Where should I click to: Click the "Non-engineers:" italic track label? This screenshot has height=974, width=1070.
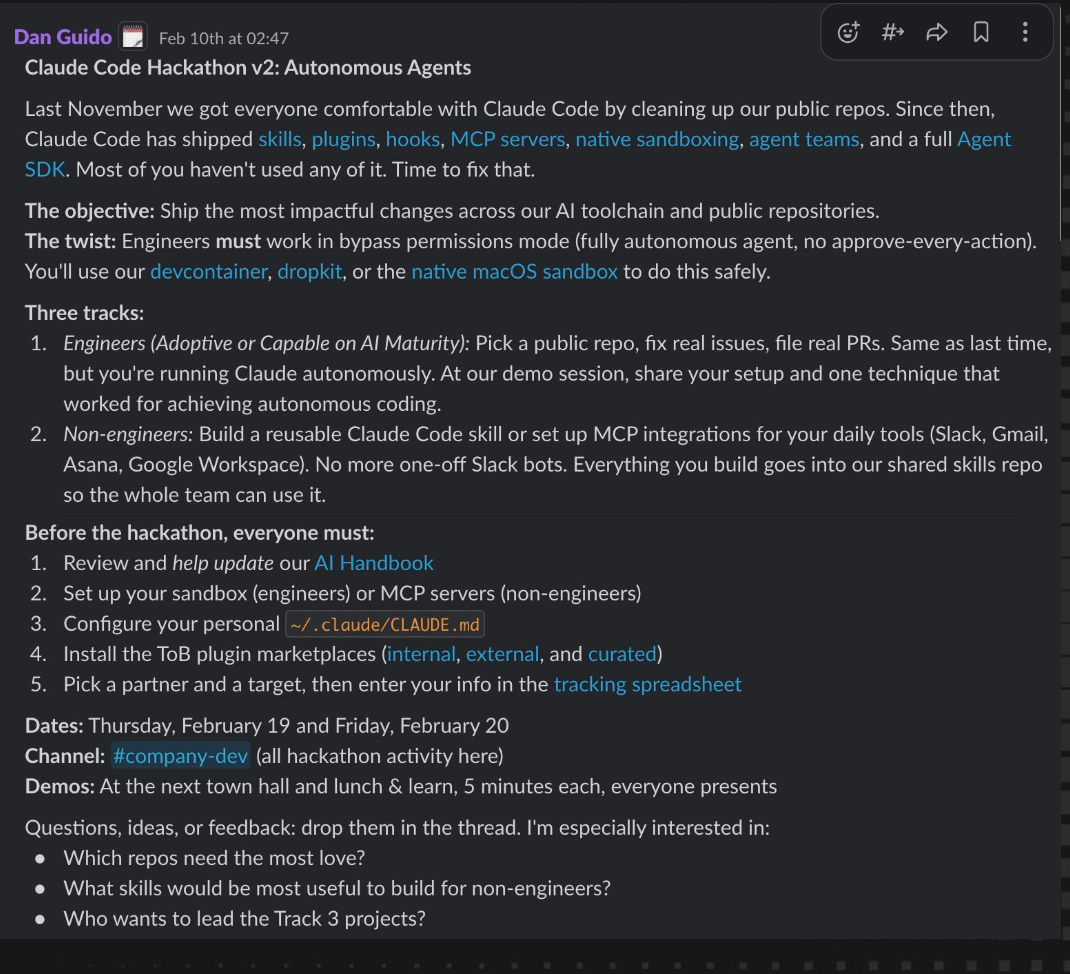click(x=128, y=434)
